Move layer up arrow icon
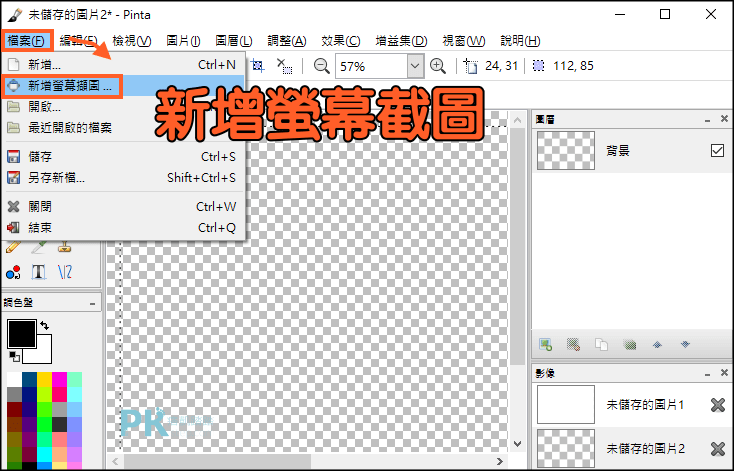Image resolution: width=734 pixels, height=471 pixels. 658,345
